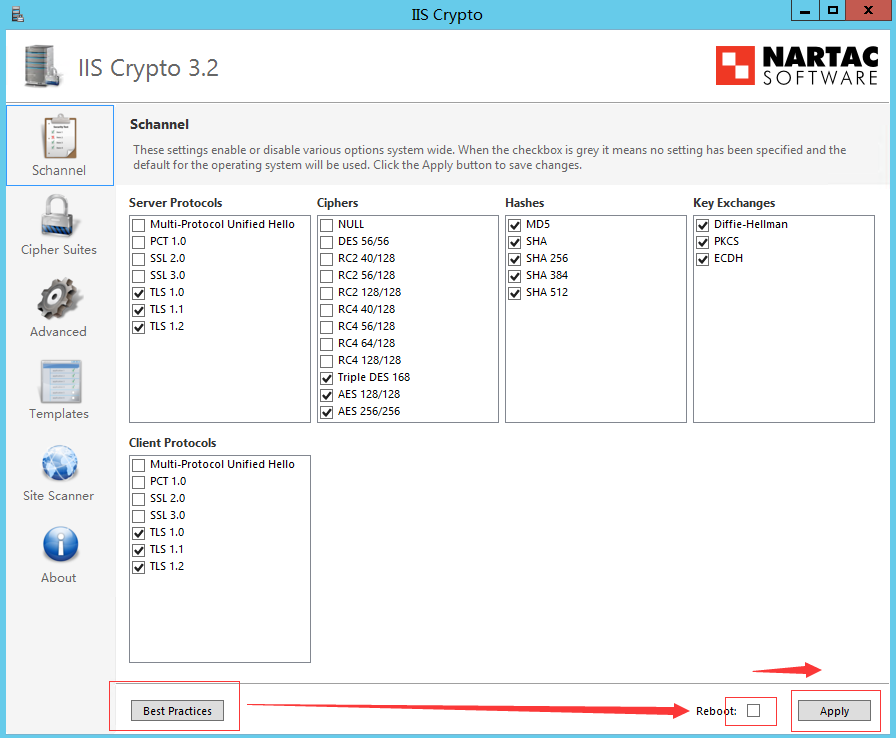This screenshot has width=896, height=738.
Task: Check the RC4 128/128 cipher
Action: (326, 362)
